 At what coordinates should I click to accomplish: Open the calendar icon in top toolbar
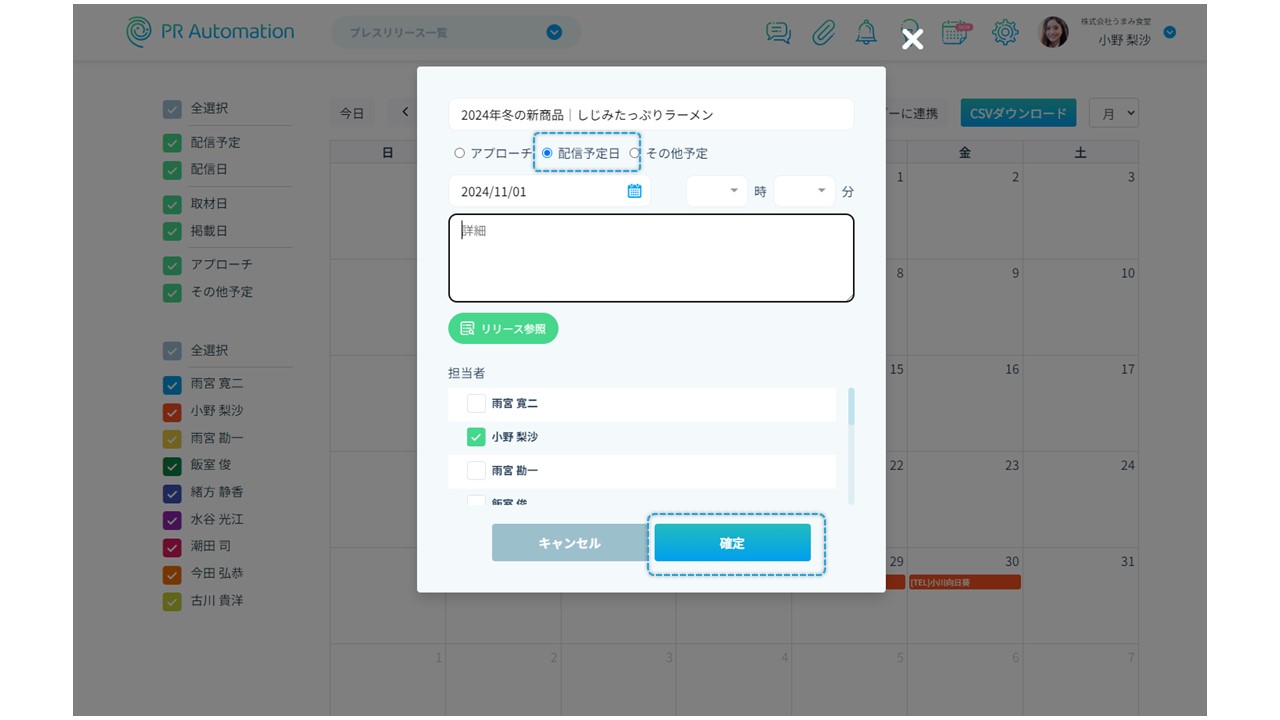(x=956, y=32)
